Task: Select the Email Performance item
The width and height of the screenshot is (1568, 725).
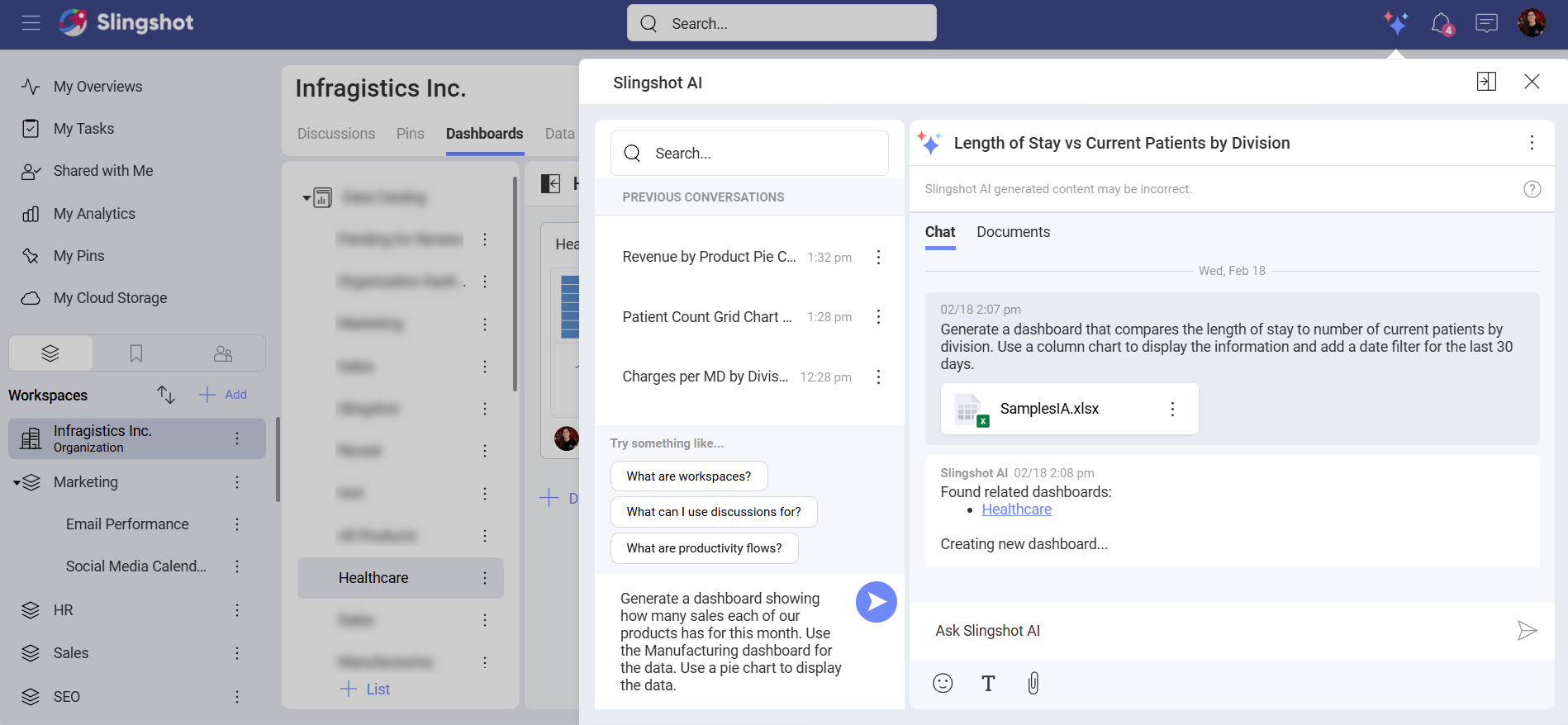Action: point(127,524)
